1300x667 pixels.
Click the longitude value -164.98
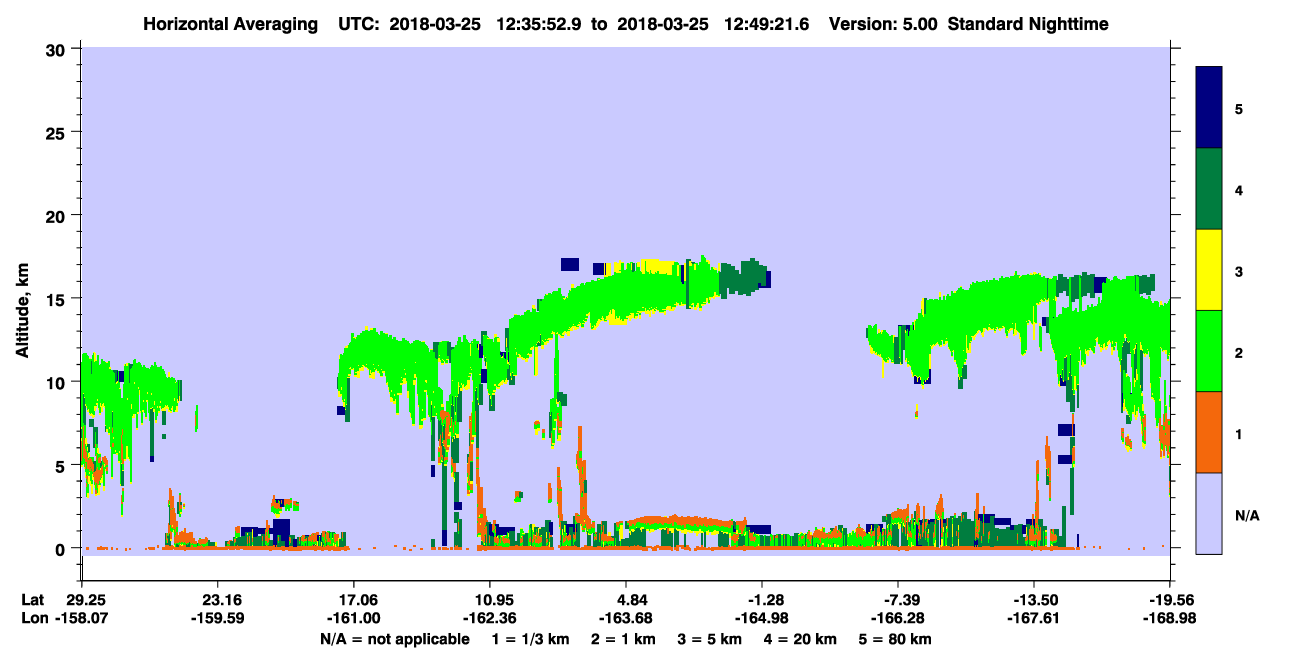(x=762, y=618)
